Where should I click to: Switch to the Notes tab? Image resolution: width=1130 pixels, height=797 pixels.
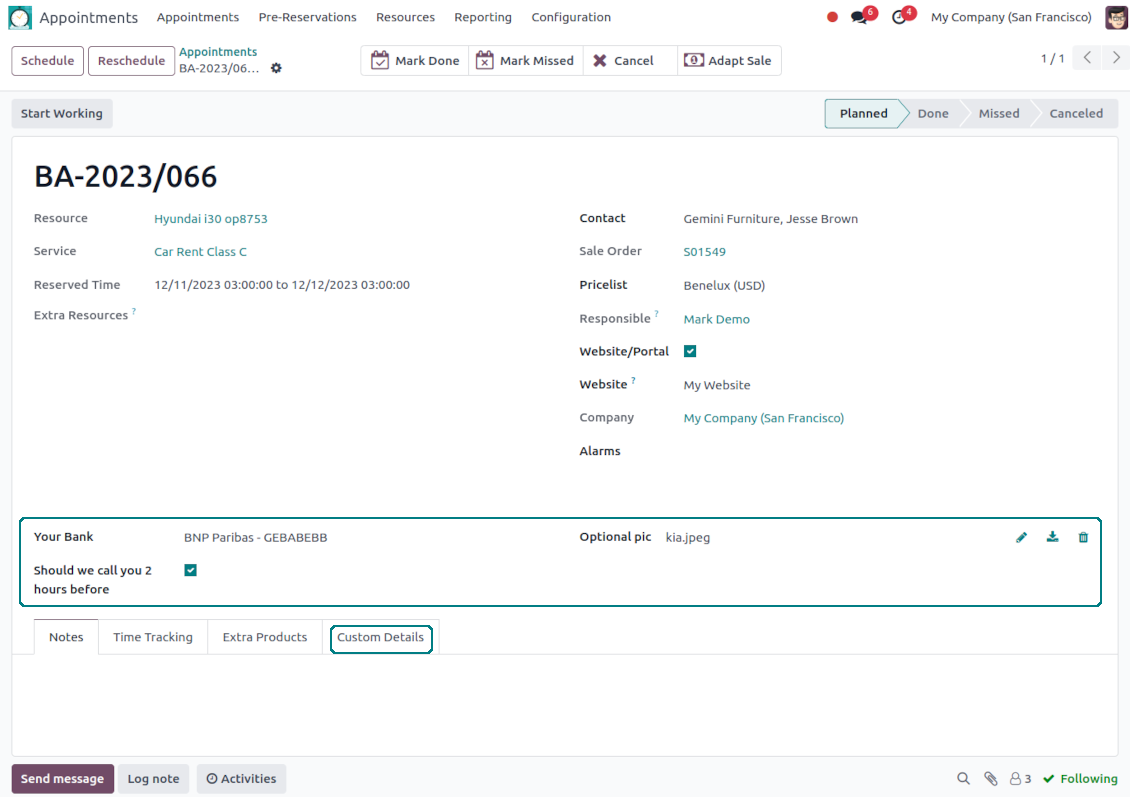click(66, 637)
